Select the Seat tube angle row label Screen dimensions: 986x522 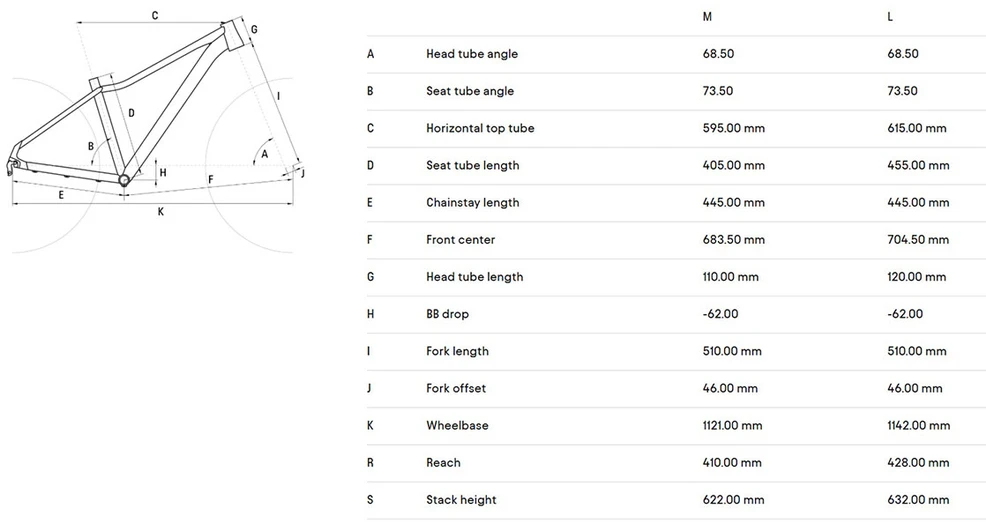click(470, 91)
